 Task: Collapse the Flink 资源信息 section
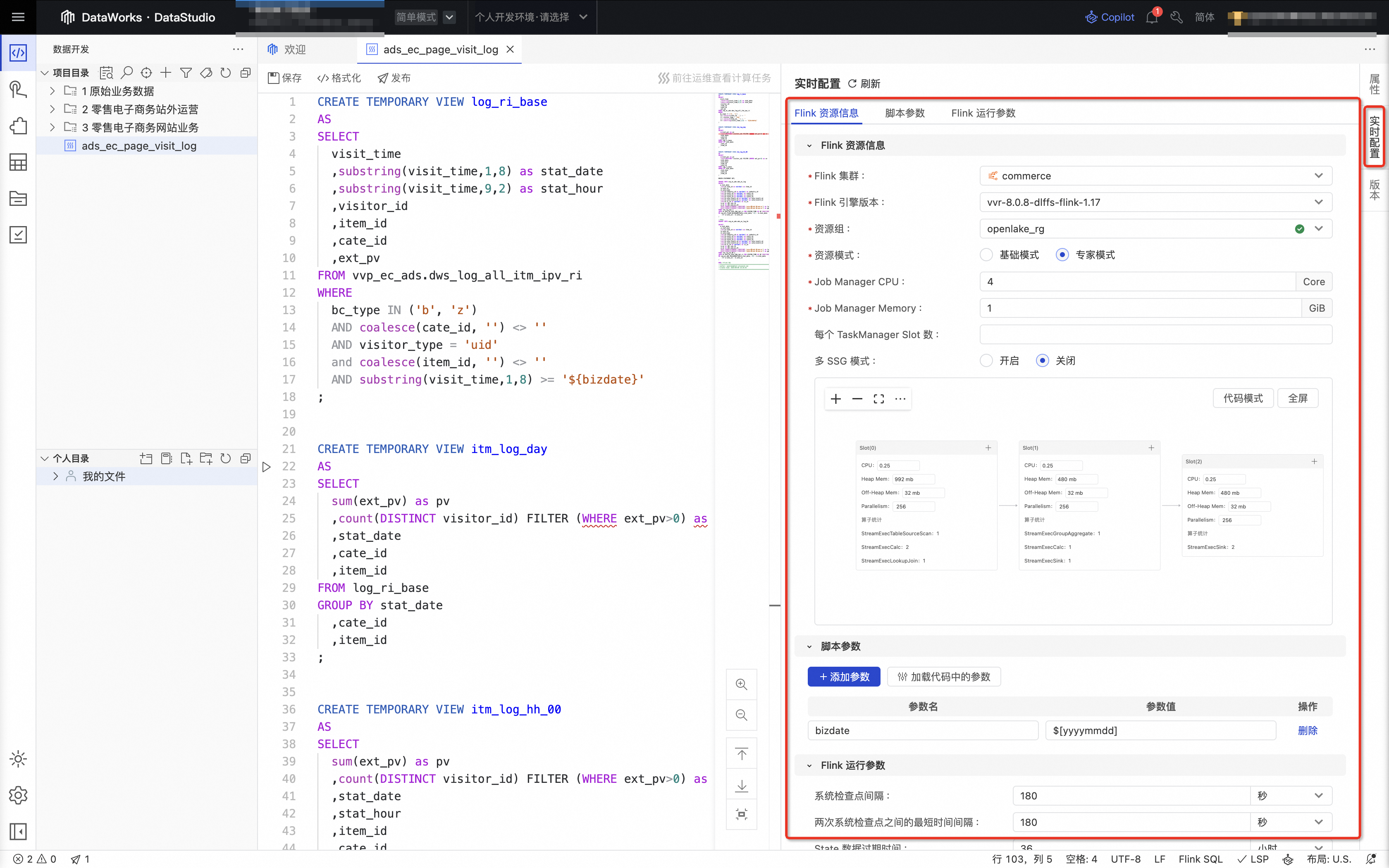click(x=809, y=146)
